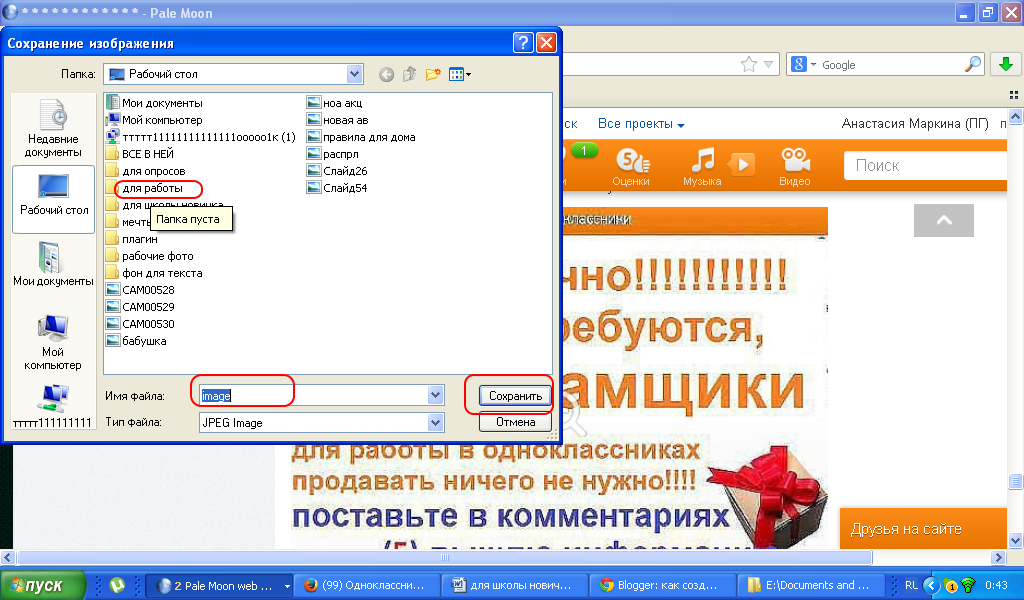
Task: Select image file CAM00529
Action: pyautogui.click(x=140, y=307)
